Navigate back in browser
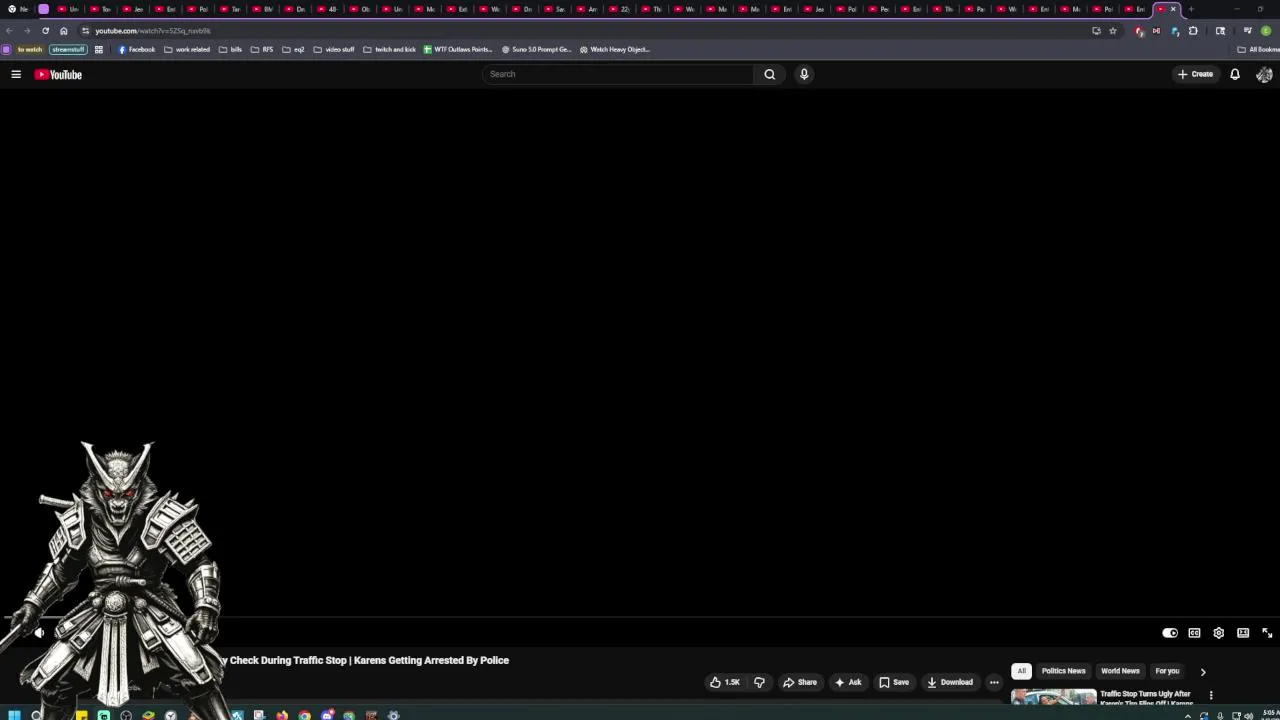 pos(9,31)
